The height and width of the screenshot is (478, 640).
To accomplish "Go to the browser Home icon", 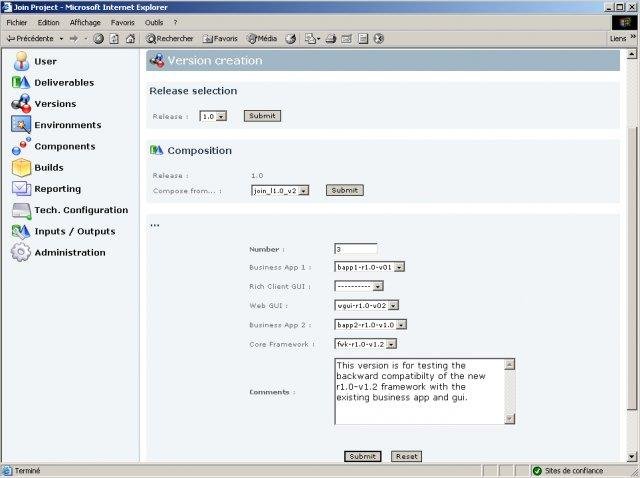I will 130,39.
